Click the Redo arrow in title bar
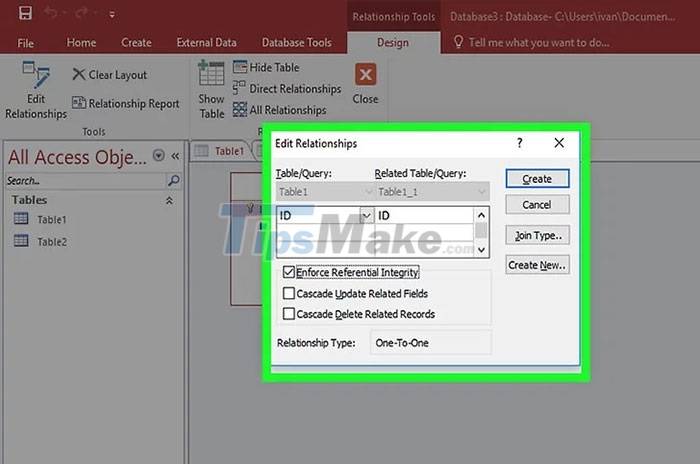Image resolution: width=700 pixels, height=464 pixels. (82, 13)
